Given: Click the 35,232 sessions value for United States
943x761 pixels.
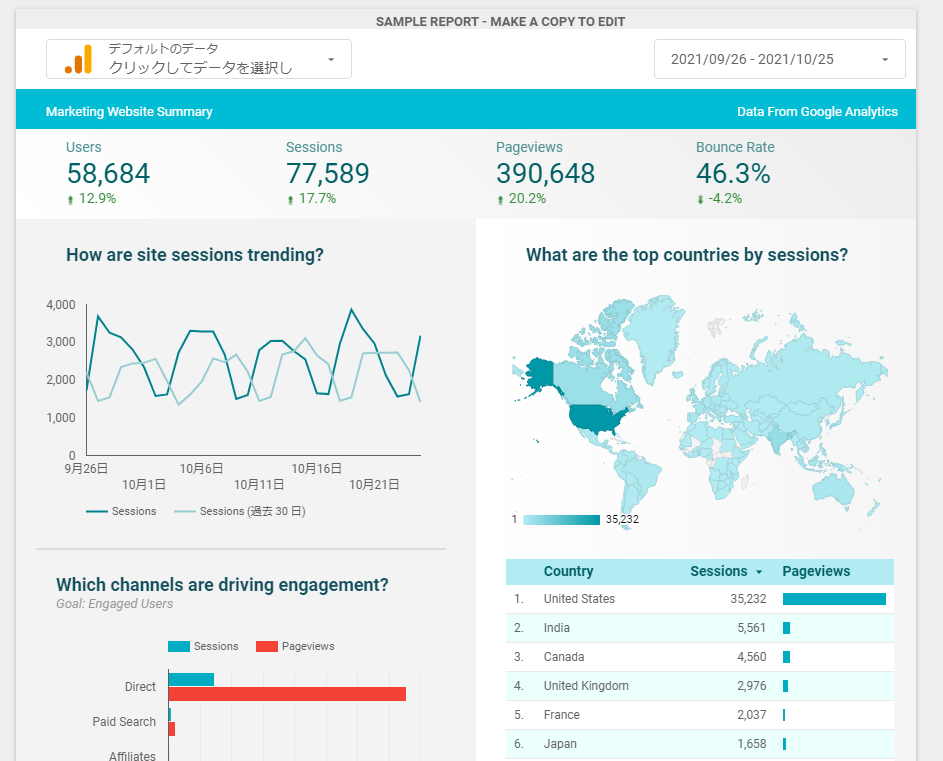Looking at the screenshot, I should pyautogui.click(x=748, y=599).
